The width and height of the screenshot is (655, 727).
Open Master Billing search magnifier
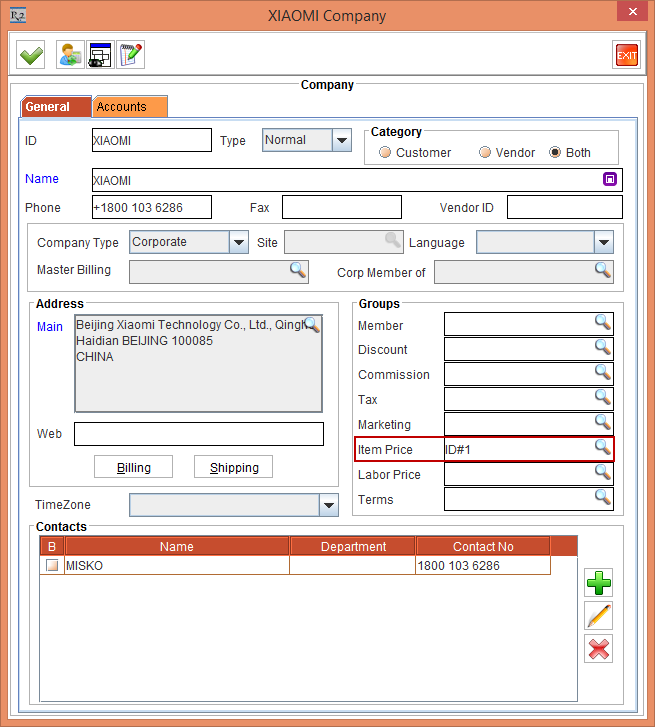click(x=298, y=270)
